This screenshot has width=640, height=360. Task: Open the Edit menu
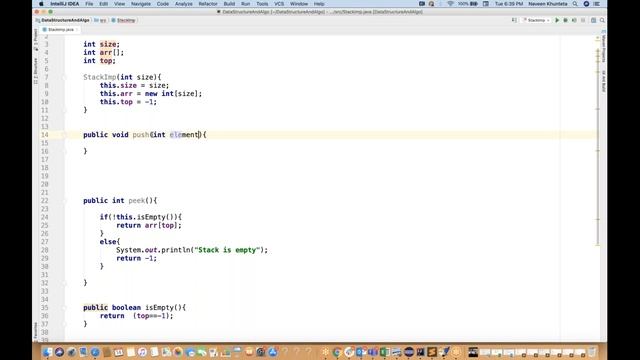coord(104,4)
